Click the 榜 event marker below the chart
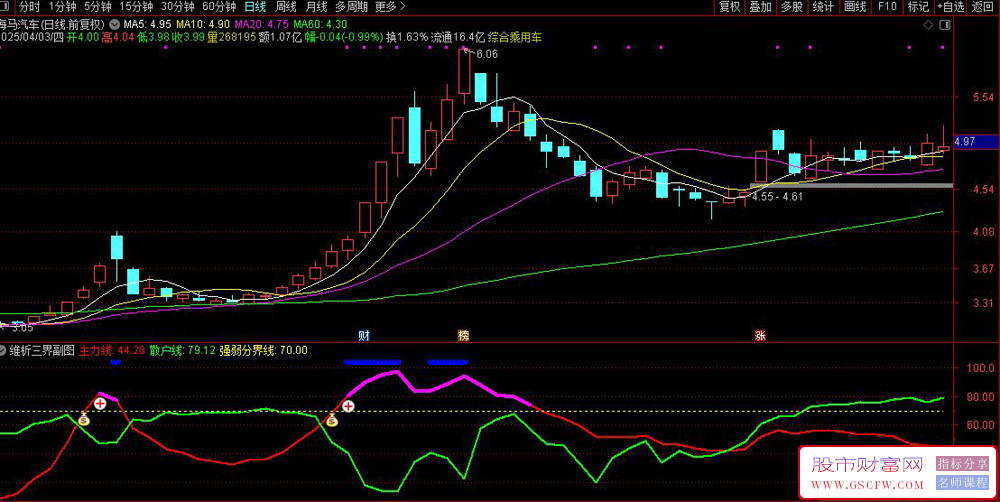The width and height of the screenshot is (1000, 502). coord(463,336)
